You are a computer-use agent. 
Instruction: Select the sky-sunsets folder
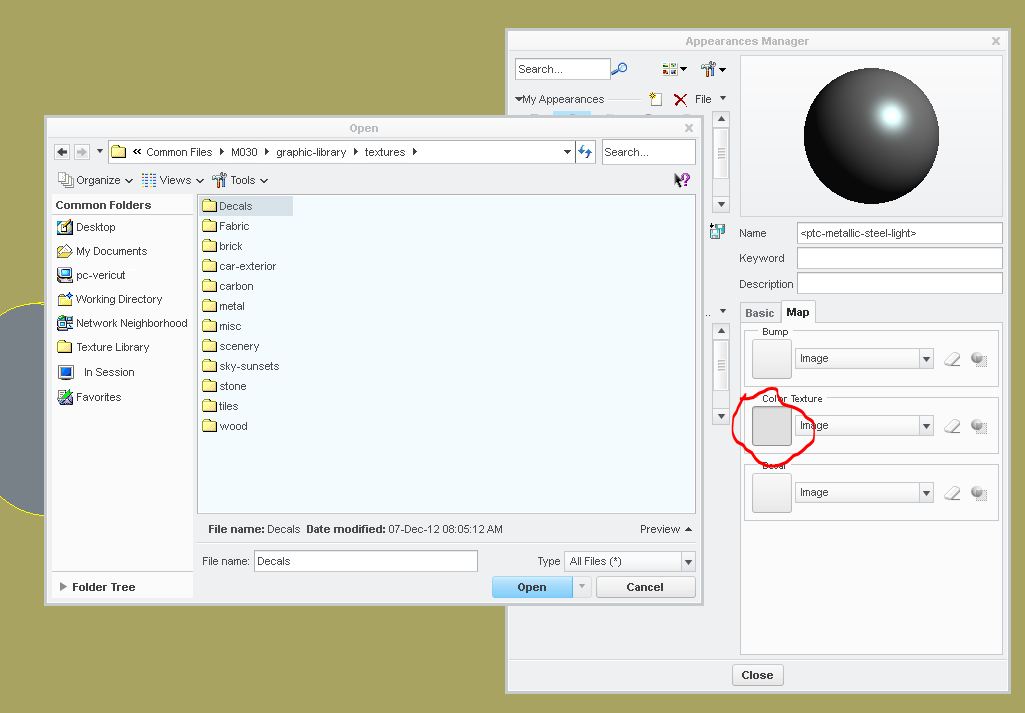pyautogui.click(x=241, y=366)
